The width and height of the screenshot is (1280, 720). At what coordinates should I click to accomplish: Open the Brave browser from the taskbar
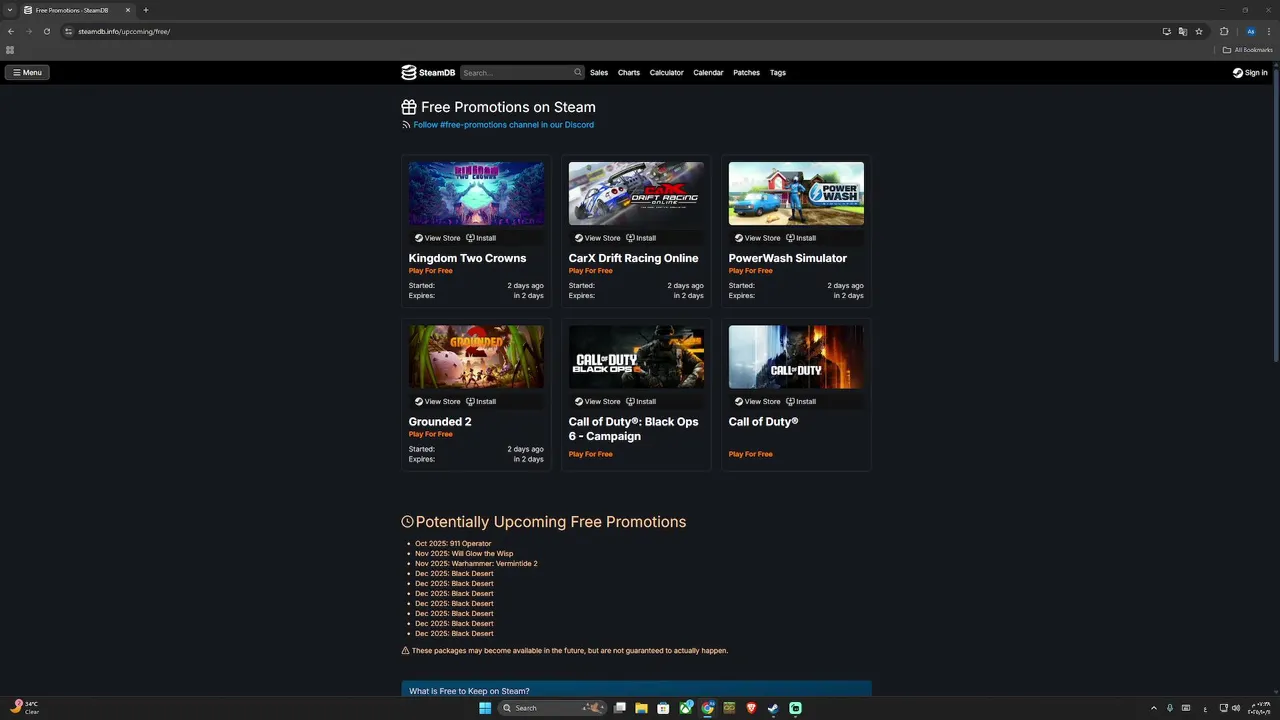(x=751, y=708)
